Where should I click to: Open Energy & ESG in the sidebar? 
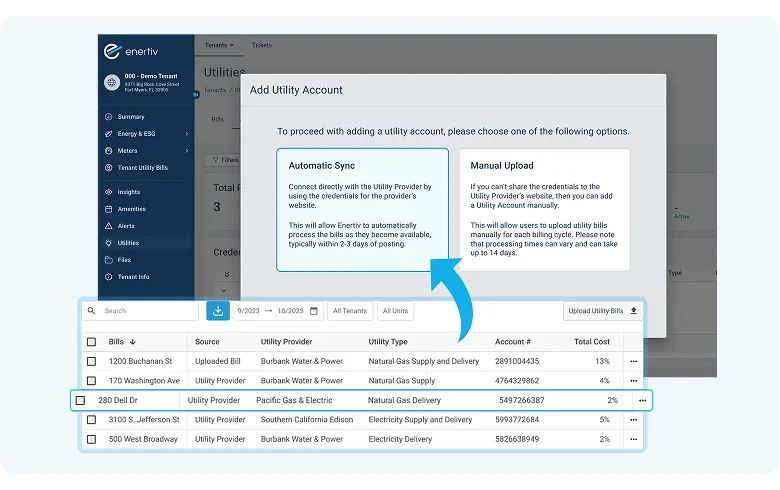pyautogui.click(x=136, y=133)
